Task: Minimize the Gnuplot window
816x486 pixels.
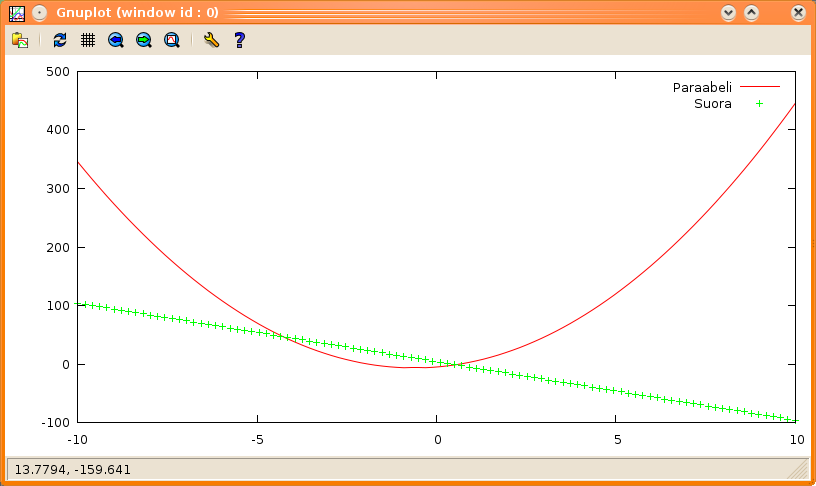Action: [728, 13]
